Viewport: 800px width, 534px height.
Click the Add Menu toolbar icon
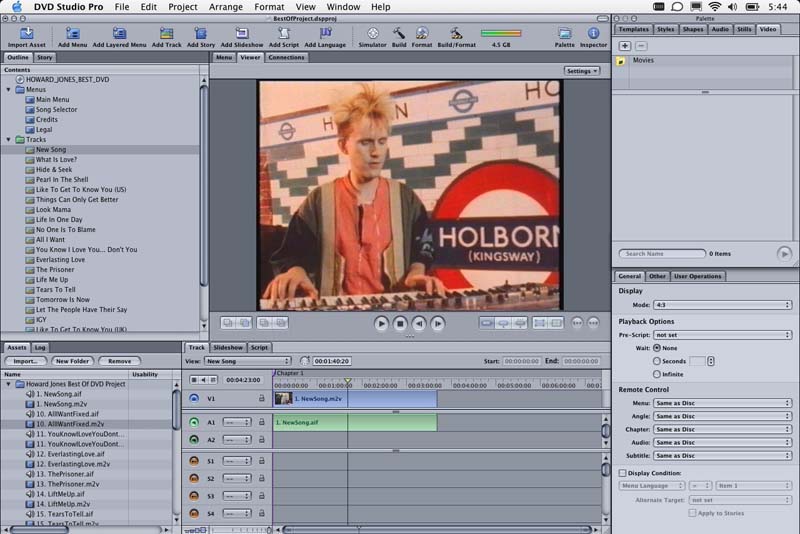tap(72, 34)
